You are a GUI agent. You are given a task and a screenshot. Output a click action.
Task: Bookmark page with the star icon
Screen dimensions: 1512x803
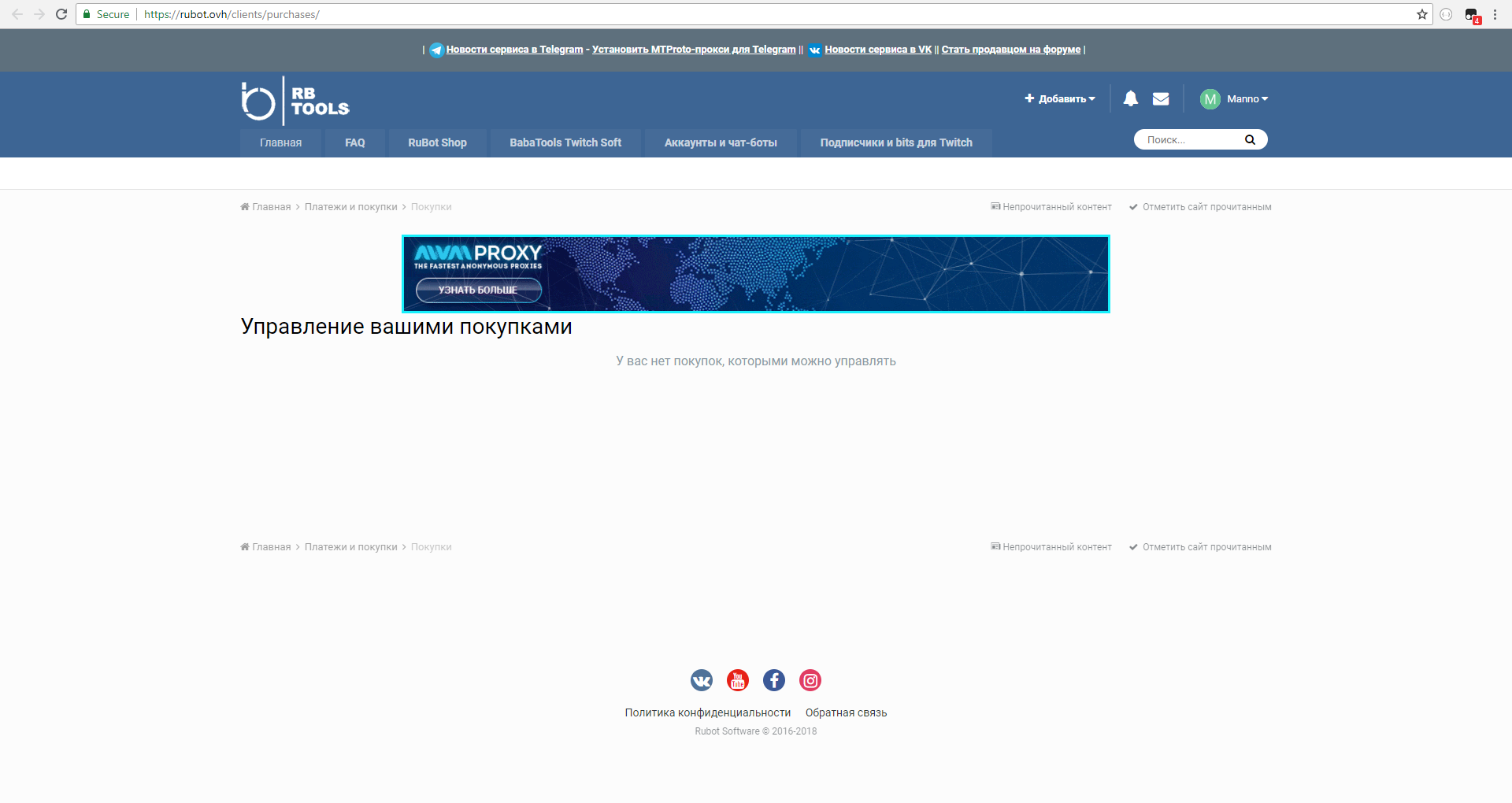[1422, 14]
